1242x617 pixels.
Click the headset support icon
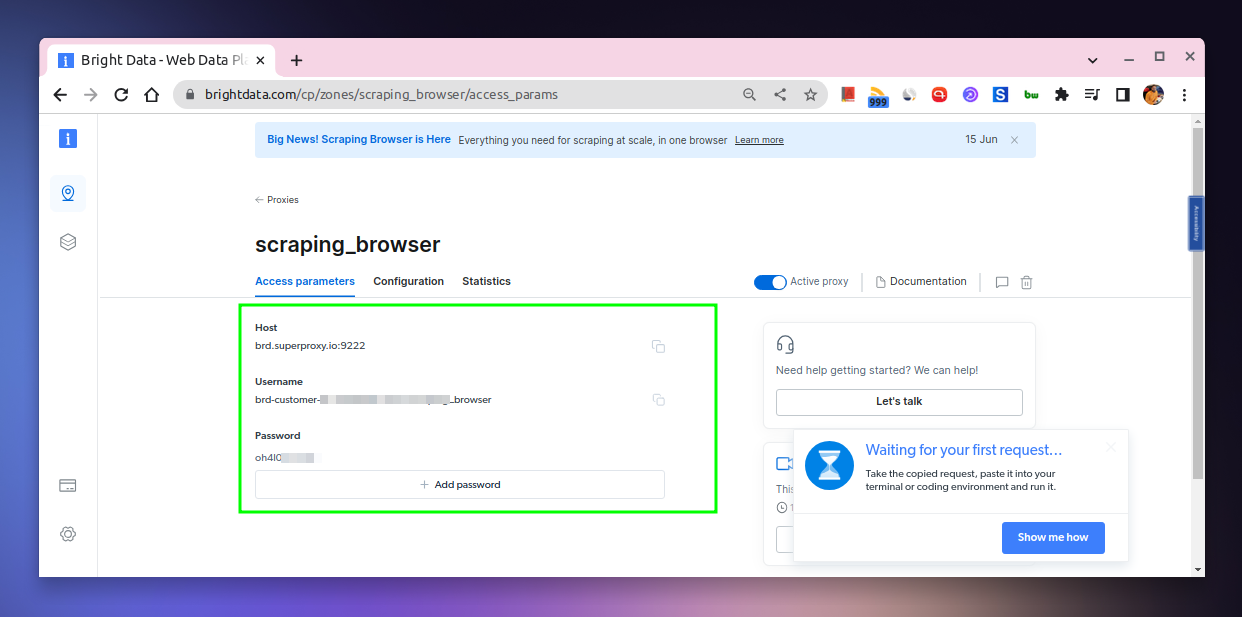tap(785, 345)
